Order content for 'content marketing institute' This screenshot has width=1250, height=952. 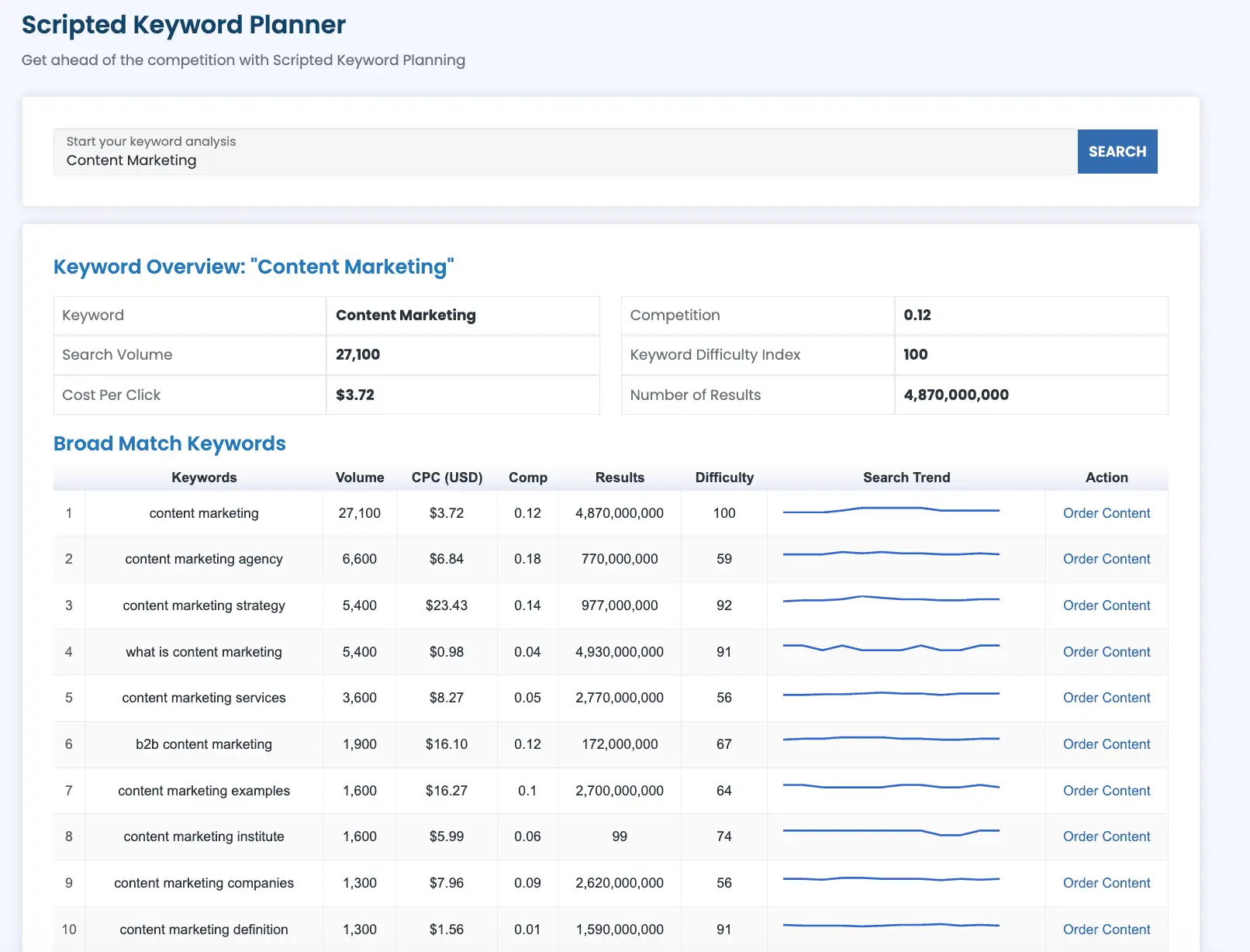[1107, 836]
